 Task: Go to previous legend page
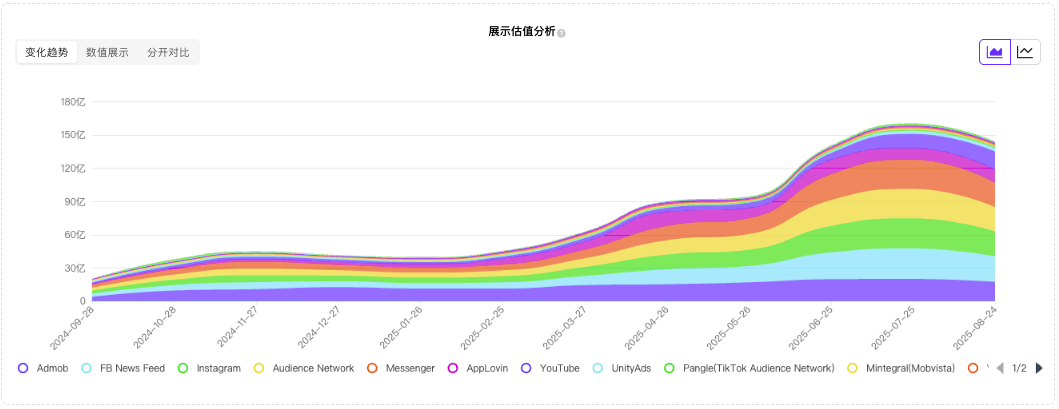[1000, 368]
